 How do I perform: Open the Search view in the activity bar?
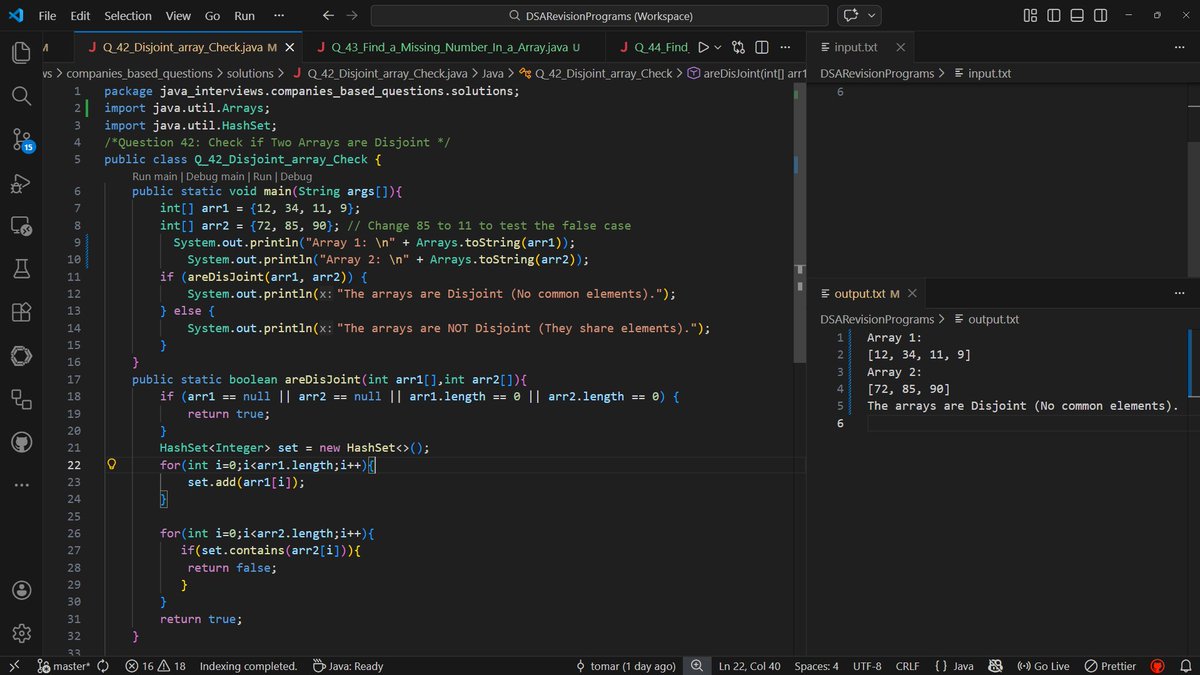point(22,95)
